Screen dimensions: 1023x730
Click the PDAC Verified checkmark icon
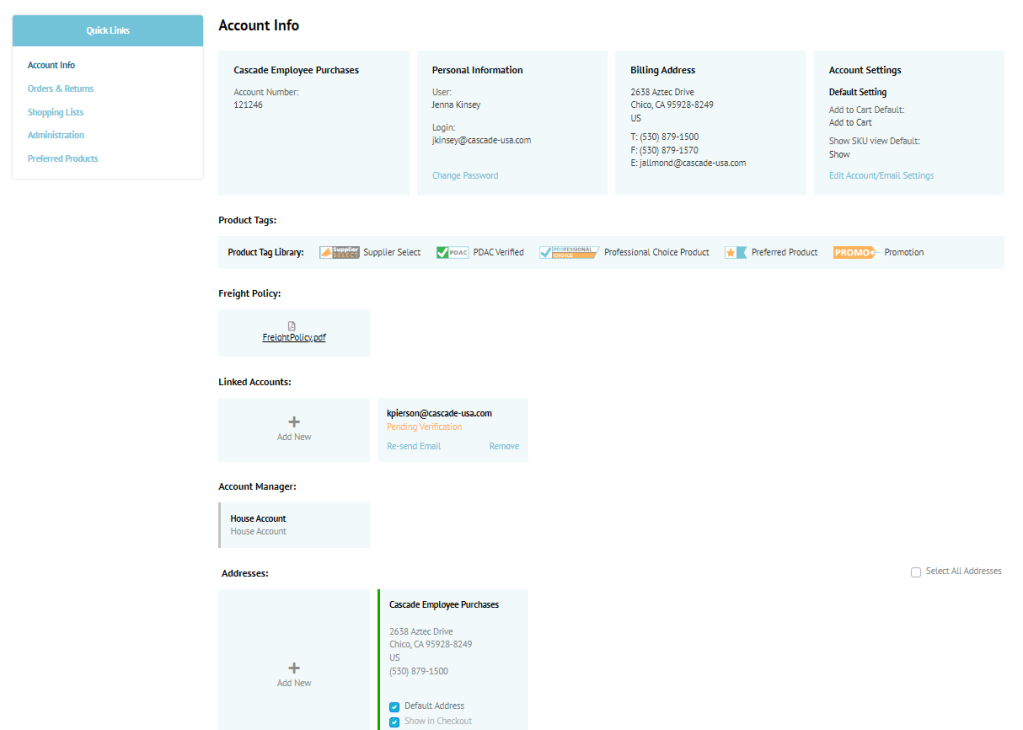pos(452,252)
